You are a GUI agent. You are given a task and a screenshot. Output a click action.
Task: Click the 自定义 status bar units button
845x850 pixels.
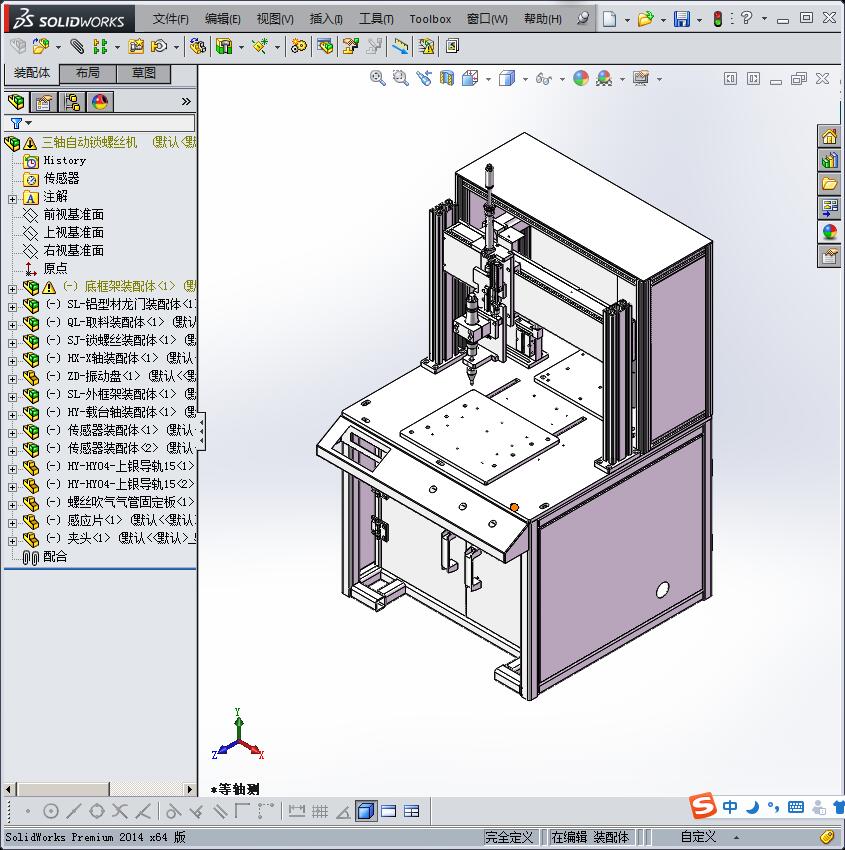coord(698,837)
